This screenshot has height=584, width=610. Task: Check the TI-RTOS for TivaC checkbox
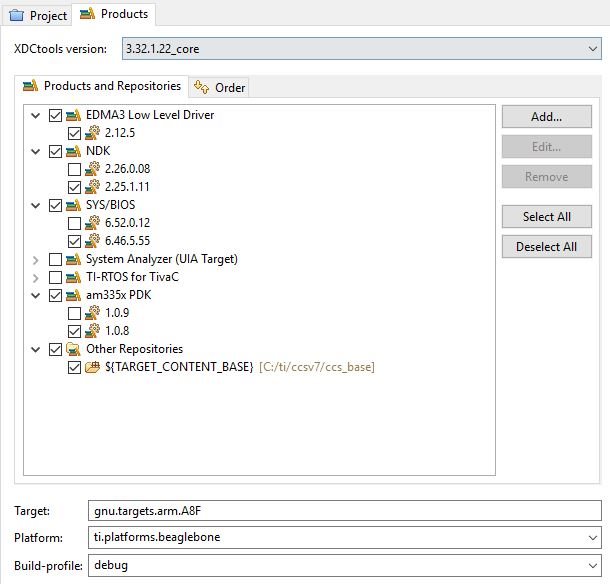pyautogui.click(x=55, y=277)
